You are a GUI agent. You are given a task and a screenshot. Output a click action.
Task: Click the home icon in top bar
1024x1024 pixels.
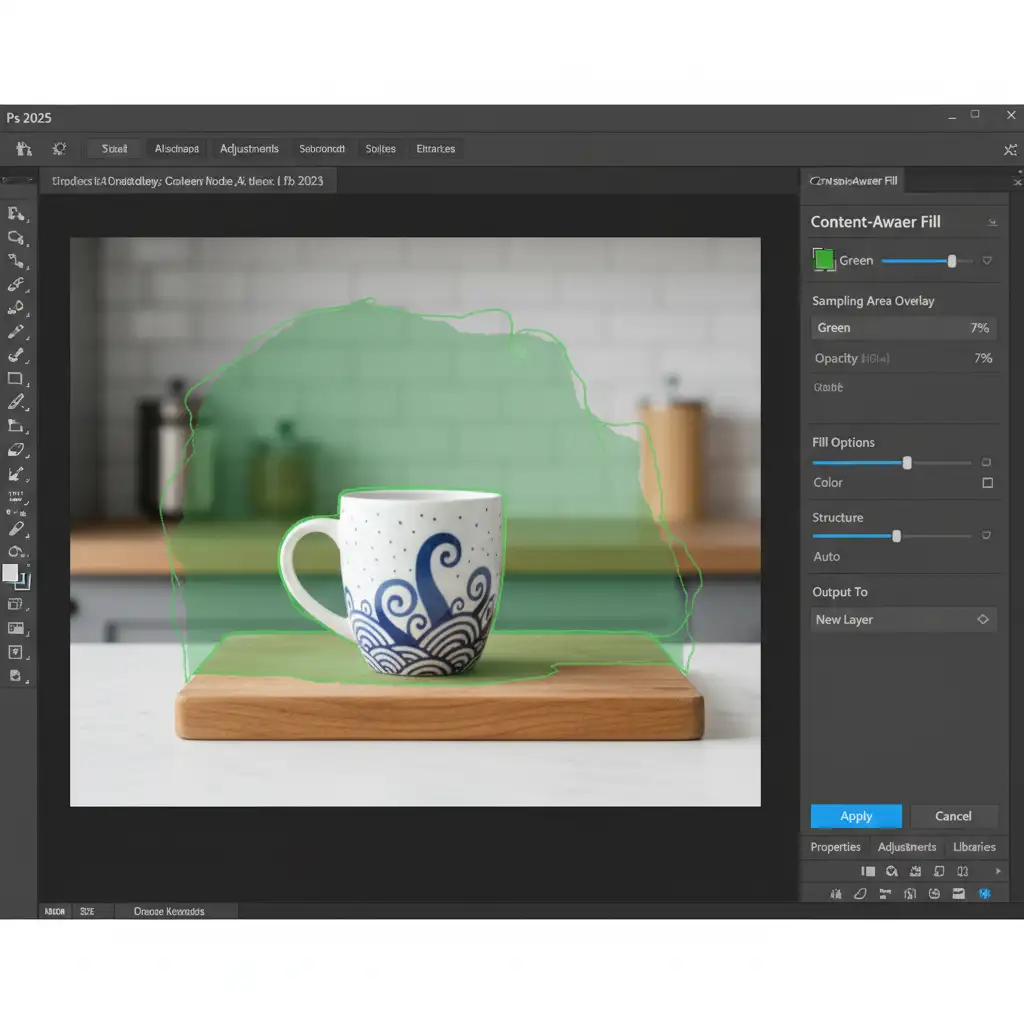click(x=24, y=149)
